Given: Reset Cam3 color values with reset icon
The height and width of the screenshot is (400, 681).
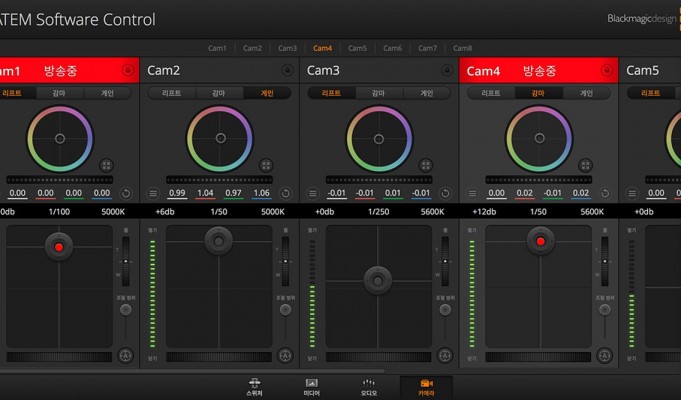Looking at the screenshot, I should (445, 193).
